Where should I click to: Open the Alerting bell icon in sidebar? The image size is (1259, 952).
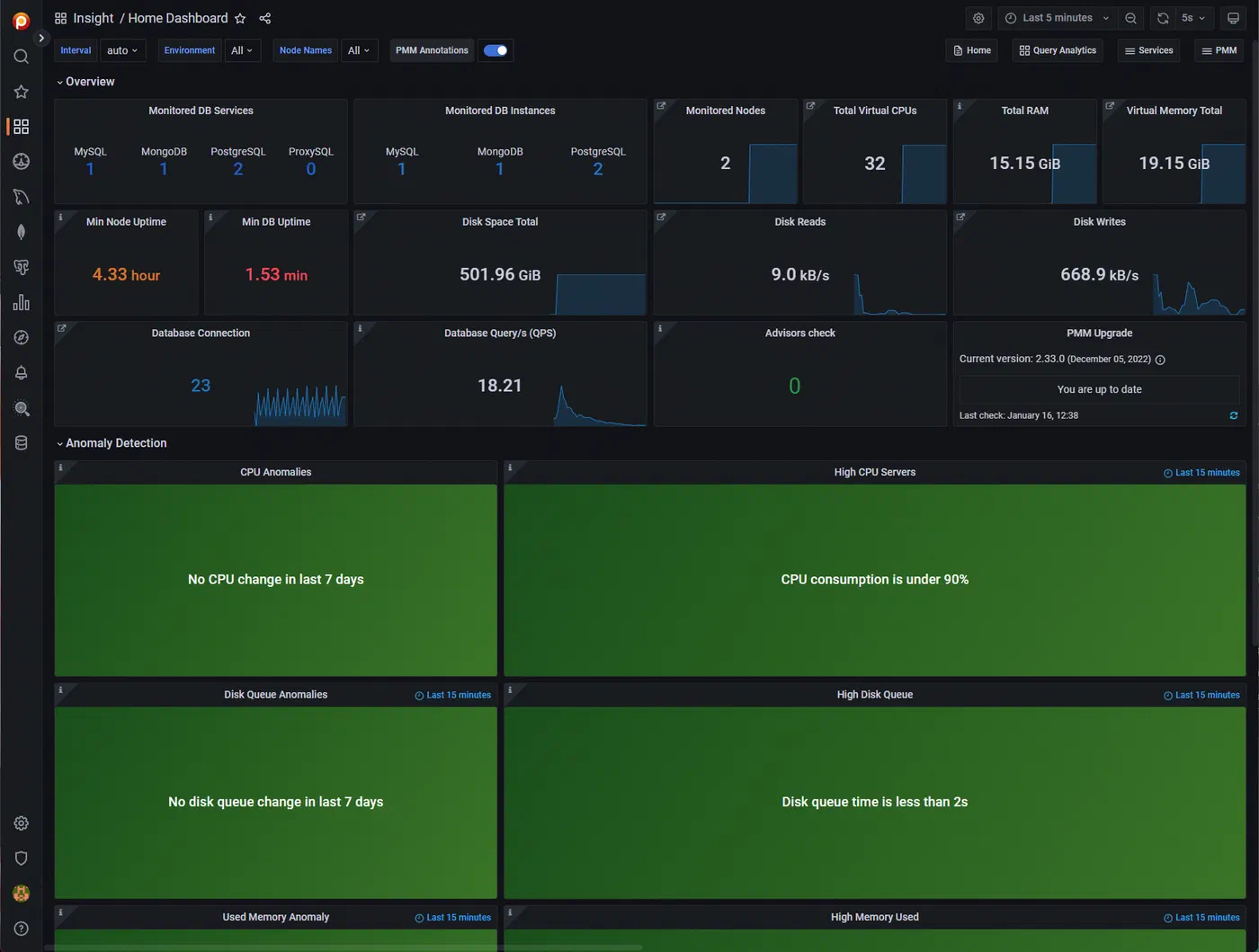pyautogui.click(x=21, y=373)
